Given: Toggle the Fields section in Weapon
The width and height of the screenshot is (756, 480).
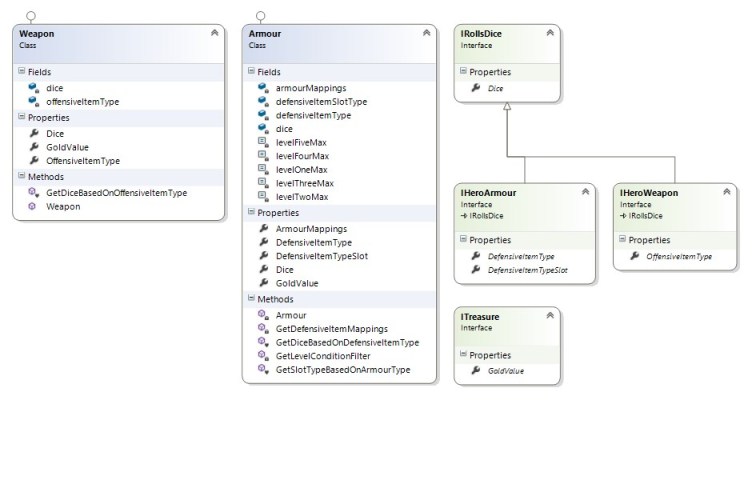Looking at the screenshot, I should pos(22,72).
